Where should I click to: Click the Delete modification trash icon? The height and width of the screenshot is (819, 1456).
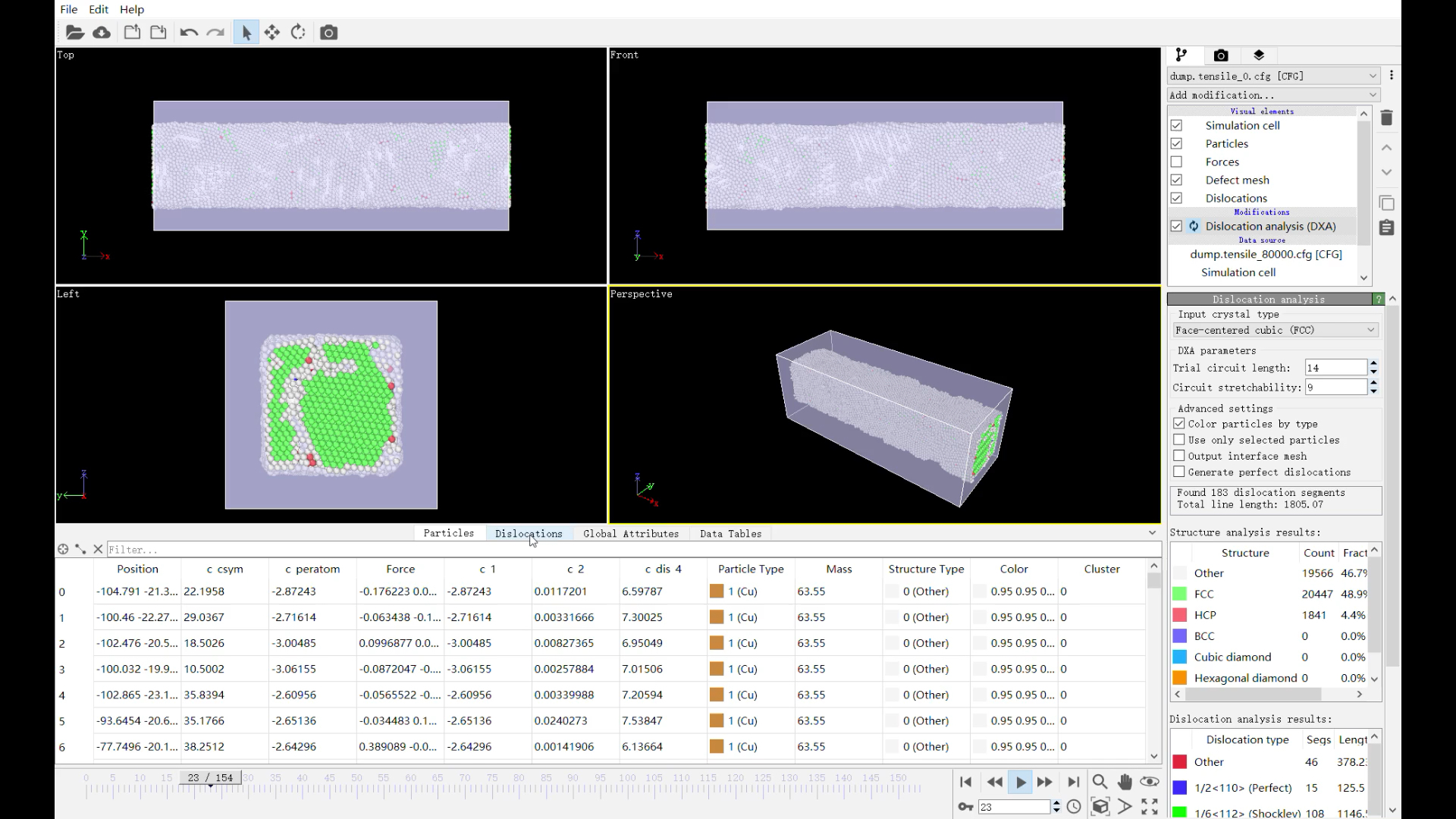1387,118
